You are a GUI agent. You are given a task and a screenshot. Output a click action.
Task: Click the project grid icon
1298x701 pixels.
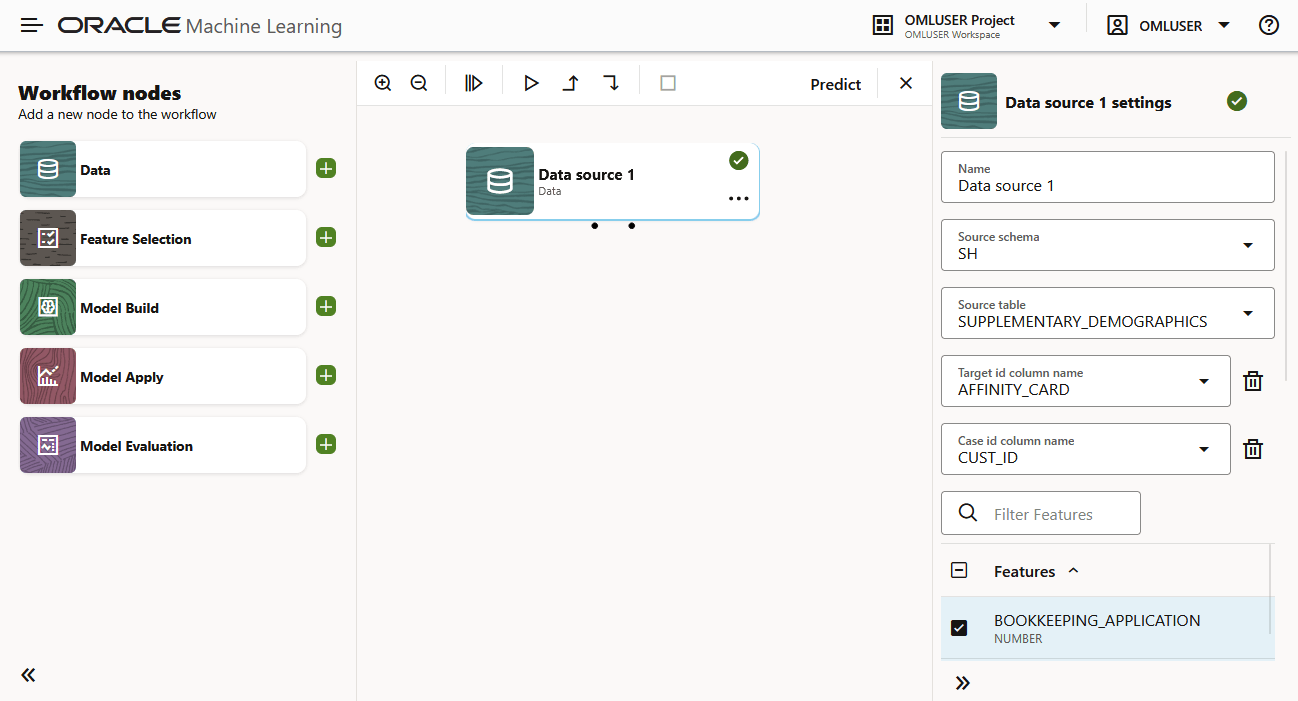point(882,26)
